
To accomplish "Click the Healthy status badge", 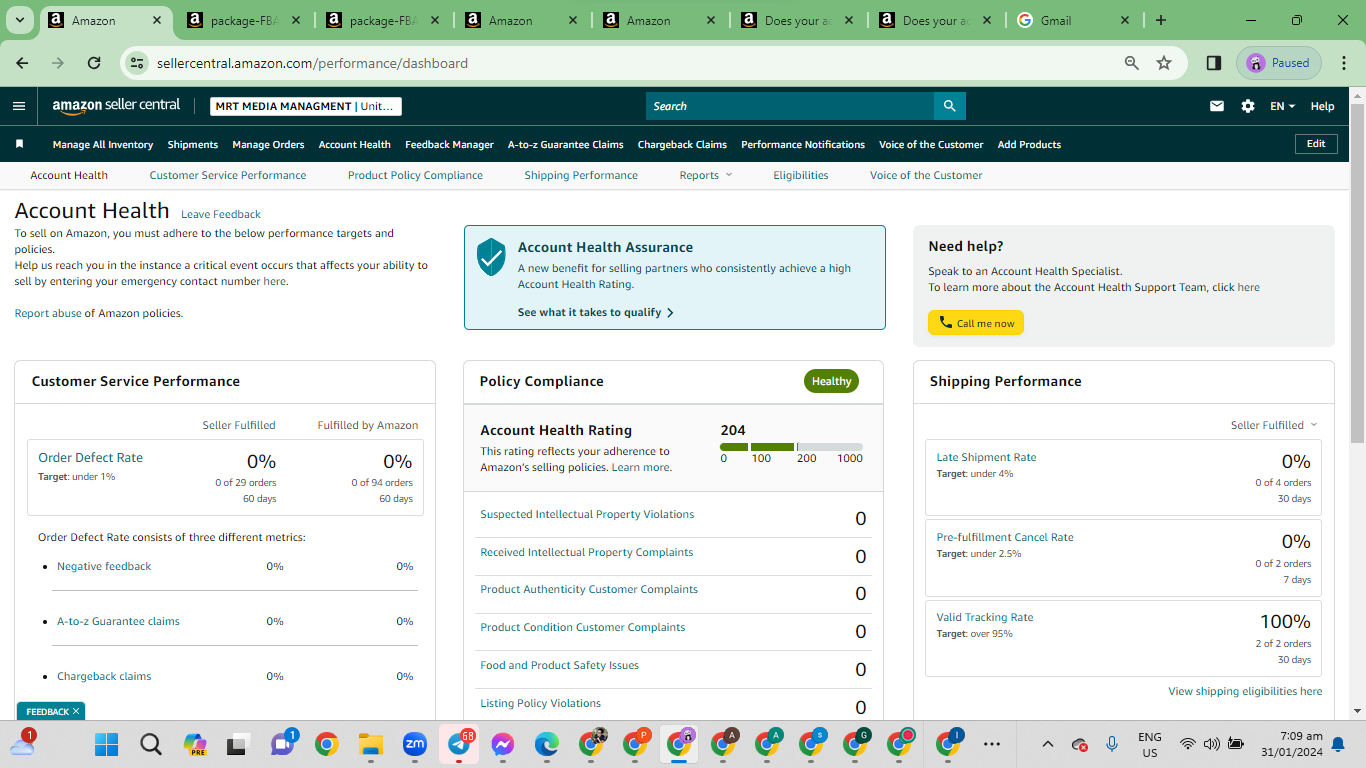I will pos(831,381).
